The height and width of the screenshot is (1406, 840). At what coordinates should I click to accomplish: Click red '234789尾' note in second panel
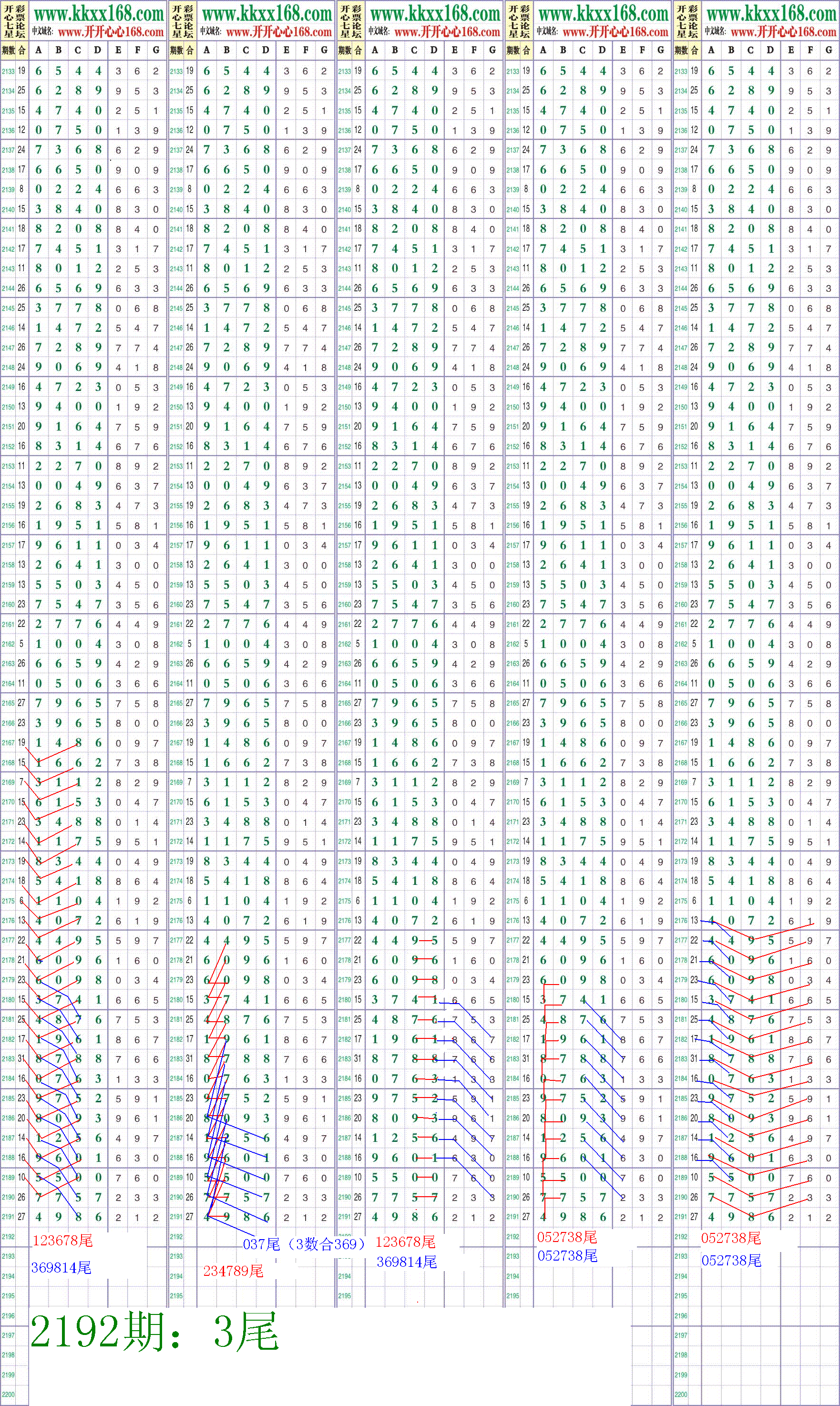tap(233, 1271)
